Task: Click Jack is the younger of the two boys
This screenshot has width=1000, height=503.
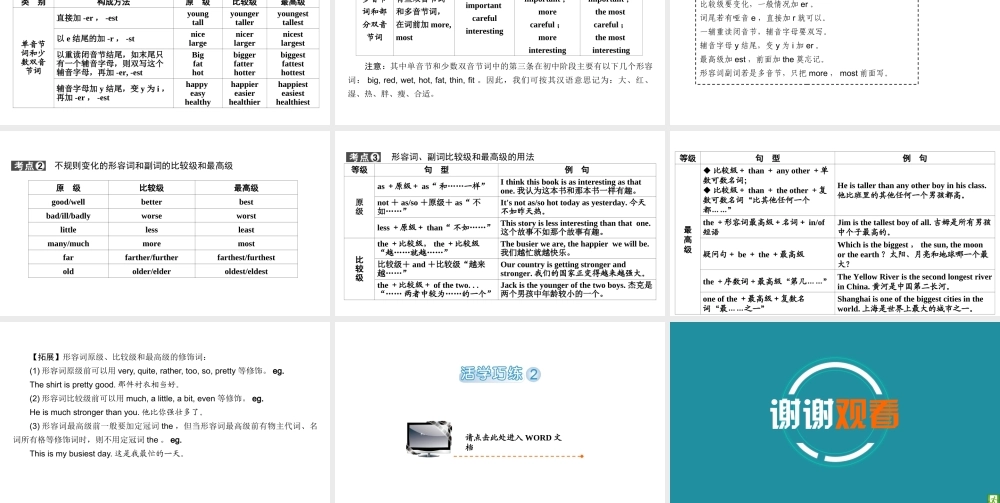Action: click(577, 289)
